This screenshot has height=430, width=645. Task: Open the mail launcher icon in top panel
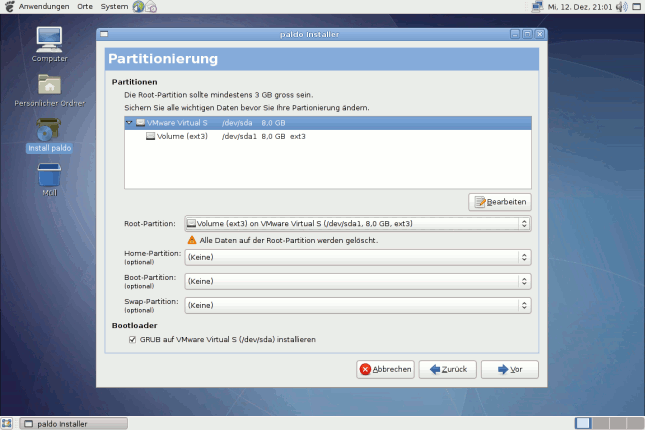151,7
